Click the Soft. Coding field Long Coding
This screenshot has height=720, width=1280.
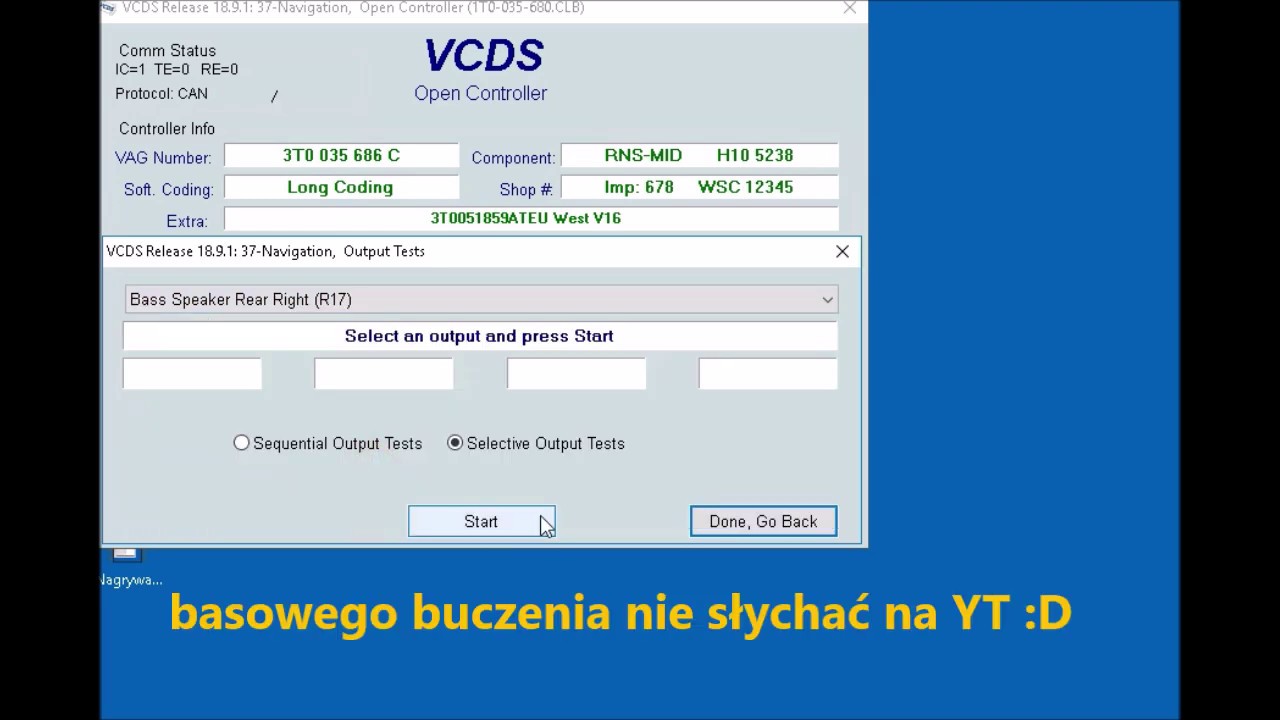(x=341, y=187)
